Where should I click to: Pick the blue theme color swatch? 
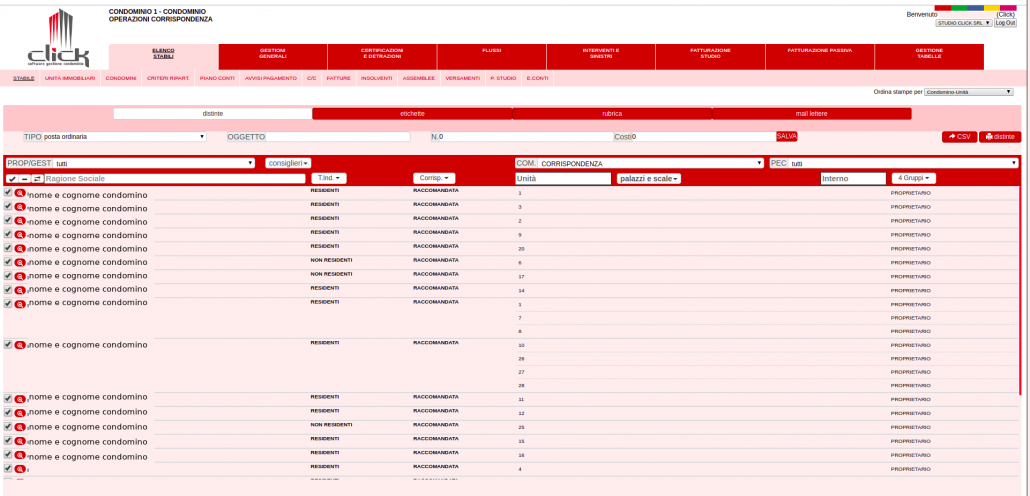coord(975,8)
